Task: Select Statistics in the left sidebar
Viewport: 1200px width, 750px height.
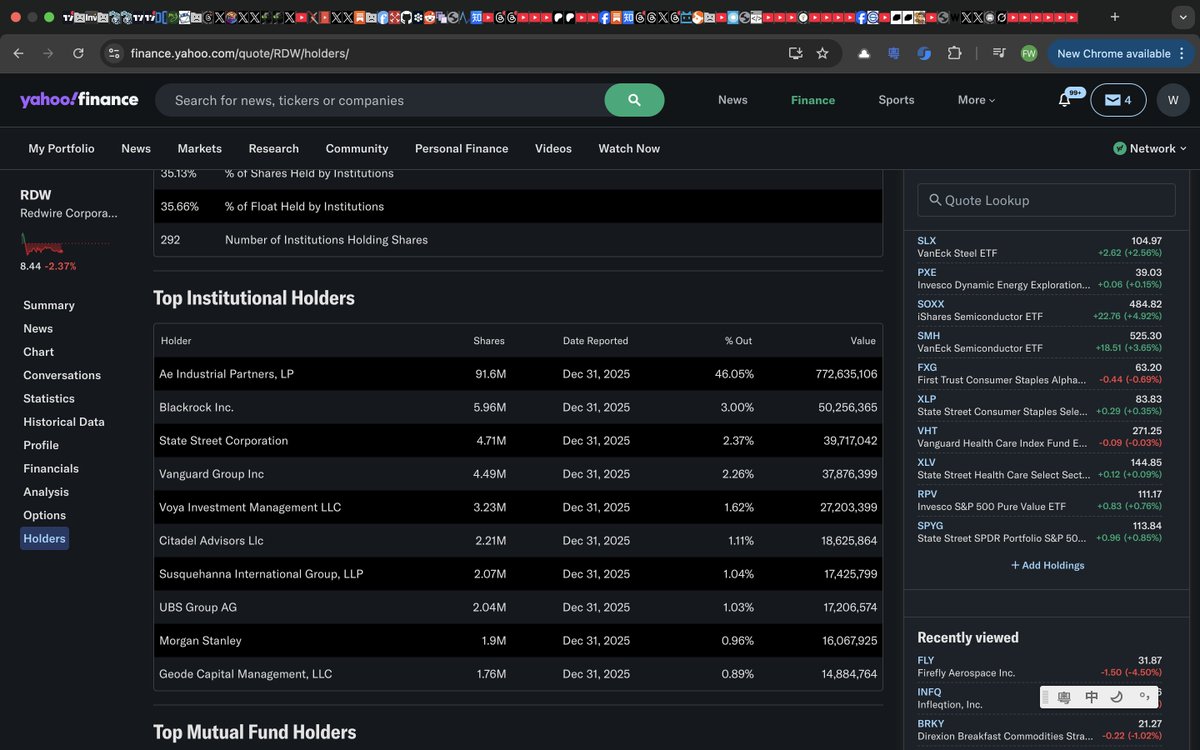Action: pyautogui.click(x=49, y=398)
